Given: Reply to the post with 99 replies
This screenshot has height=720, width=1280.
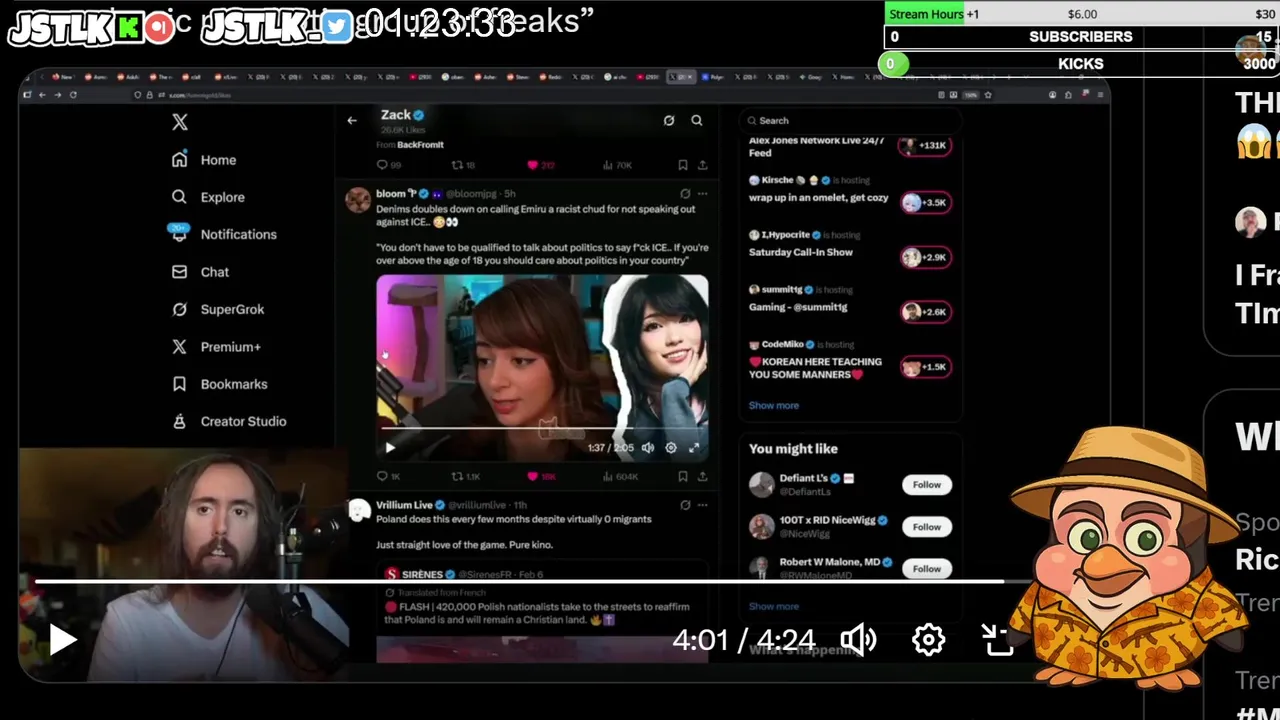Looking at the screenshot, I should (388, 165).
